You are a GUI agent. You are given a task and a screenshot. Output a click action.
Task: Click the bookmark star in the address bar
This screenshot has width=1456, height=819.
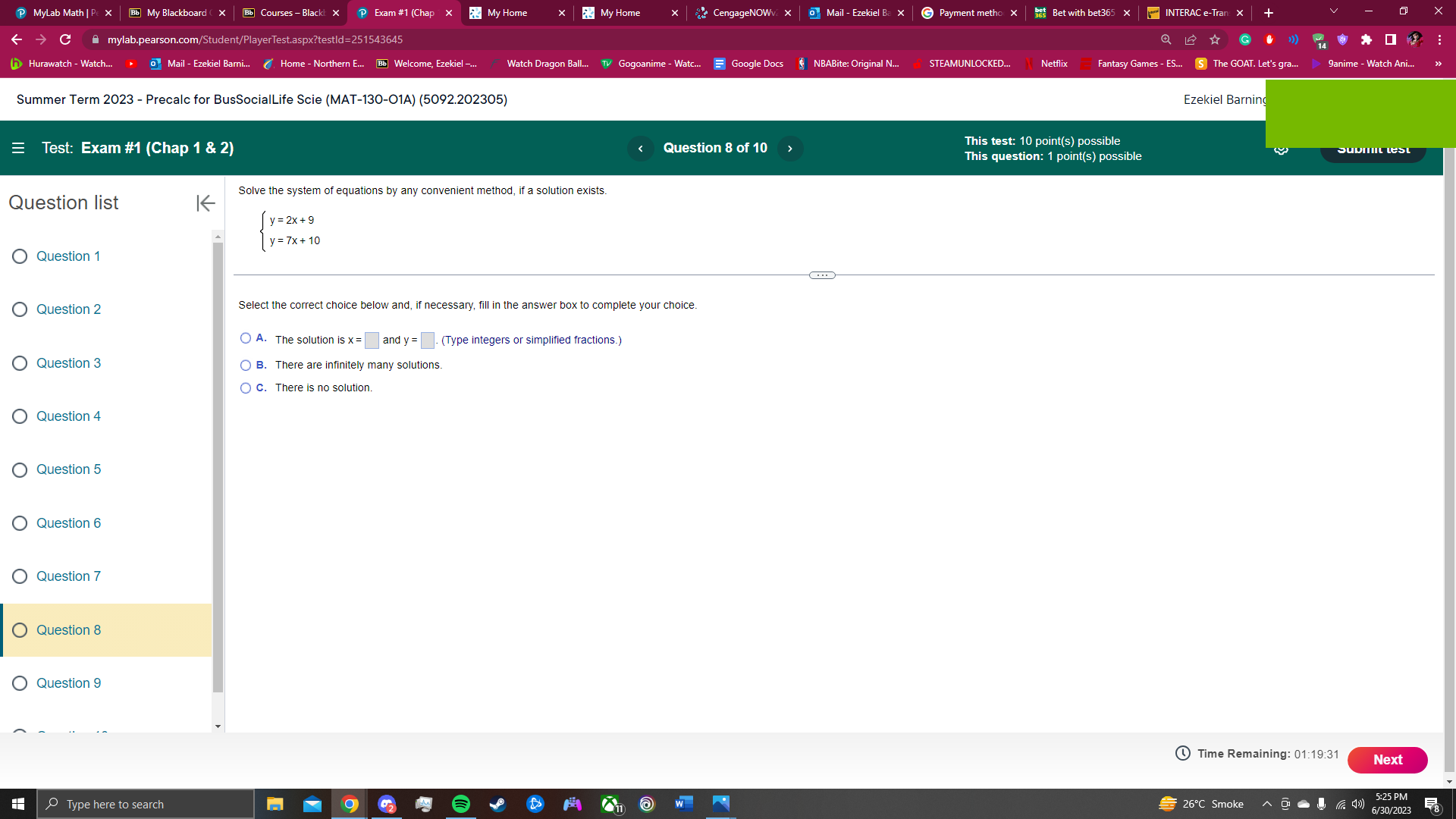1213,39
